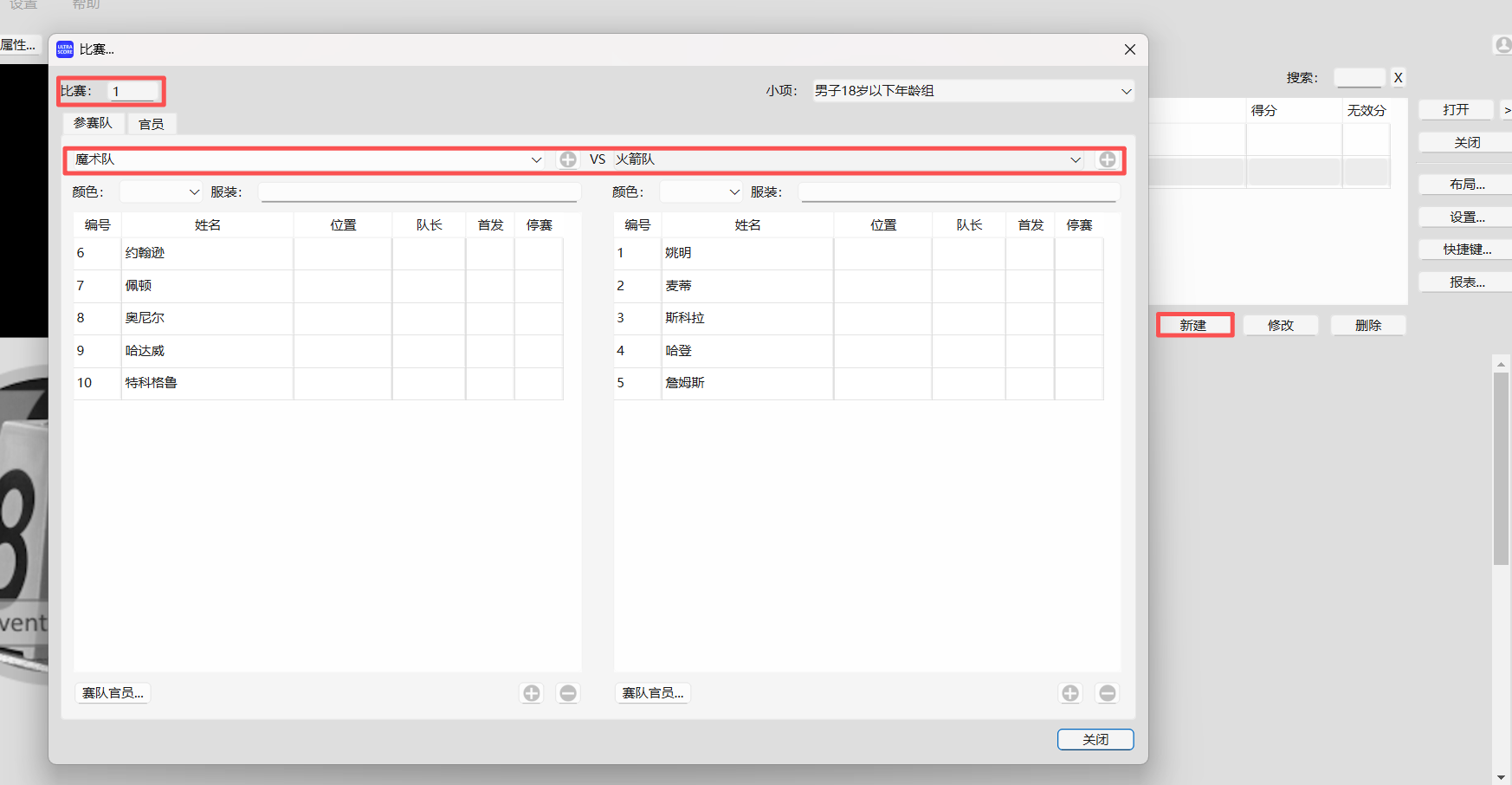Open the 小项 age group dropdown

[x=1126, y=90]
